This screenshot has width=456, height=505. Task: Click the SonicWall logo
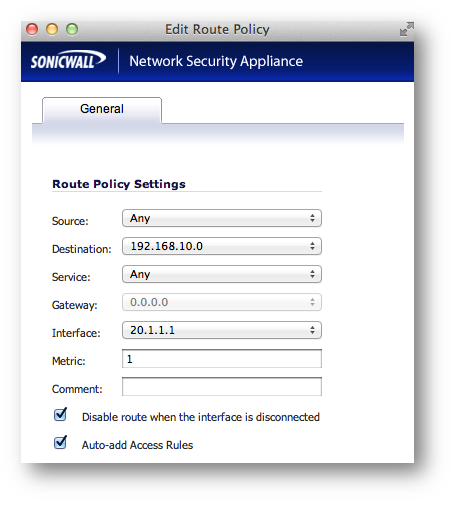tap(68, 60)
